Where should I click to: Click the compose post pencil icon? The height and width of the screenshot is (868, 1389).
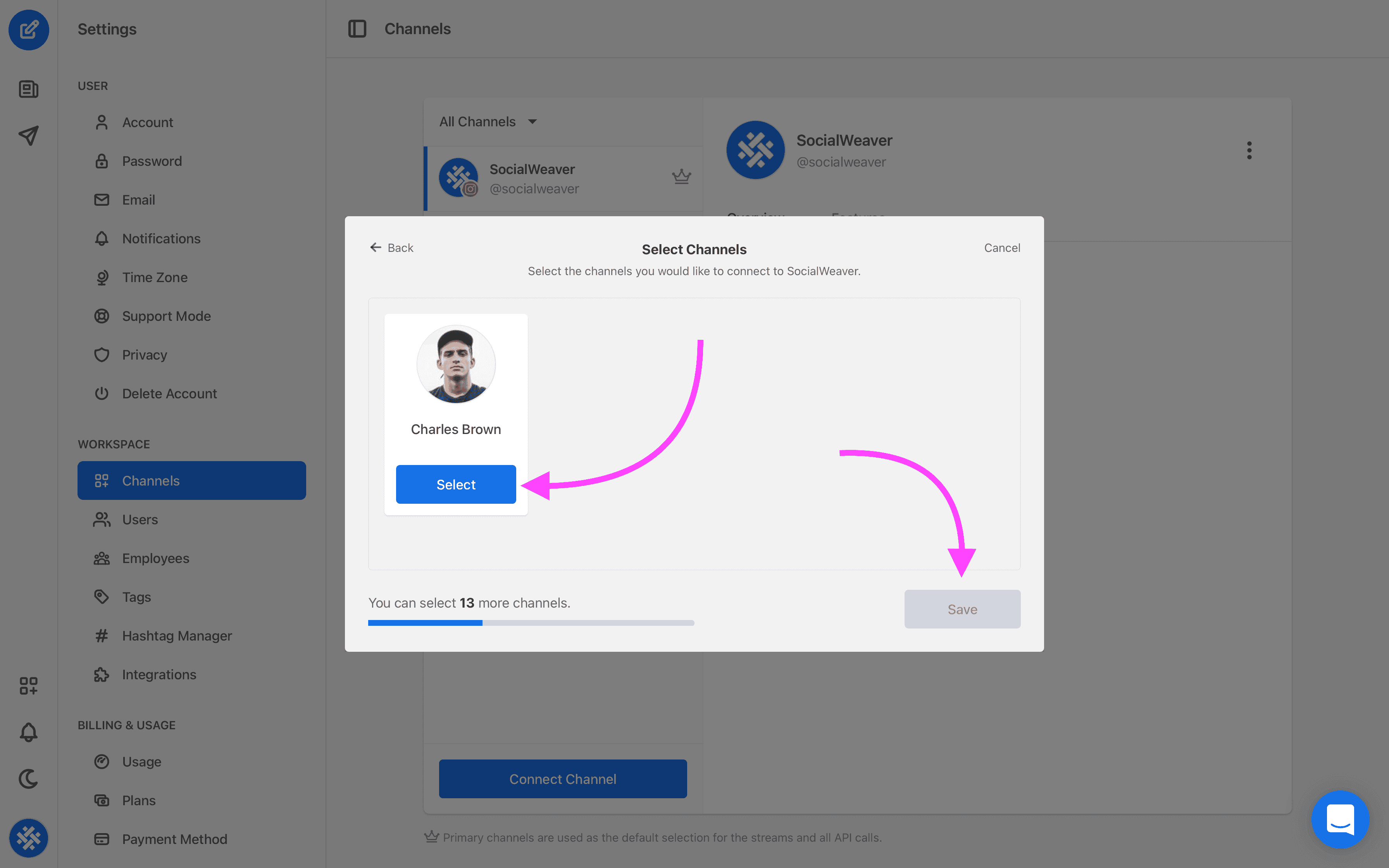(x=29, y=29)
